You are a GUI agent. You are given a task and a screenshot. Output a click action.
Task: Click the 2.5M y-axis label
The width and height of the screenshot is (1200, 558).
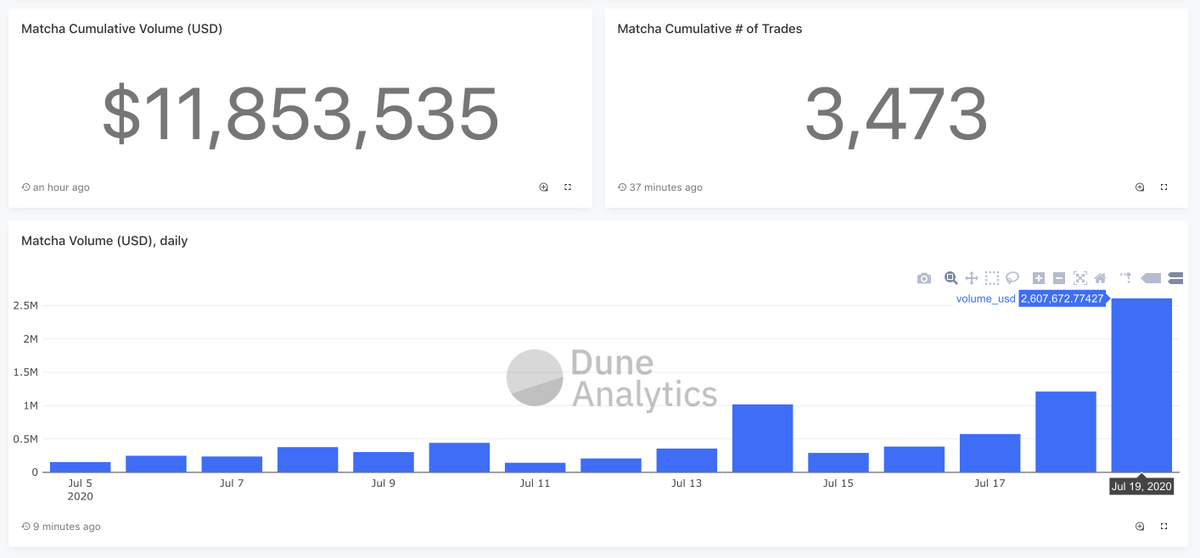pyautogui.click(x=24, y=305)
